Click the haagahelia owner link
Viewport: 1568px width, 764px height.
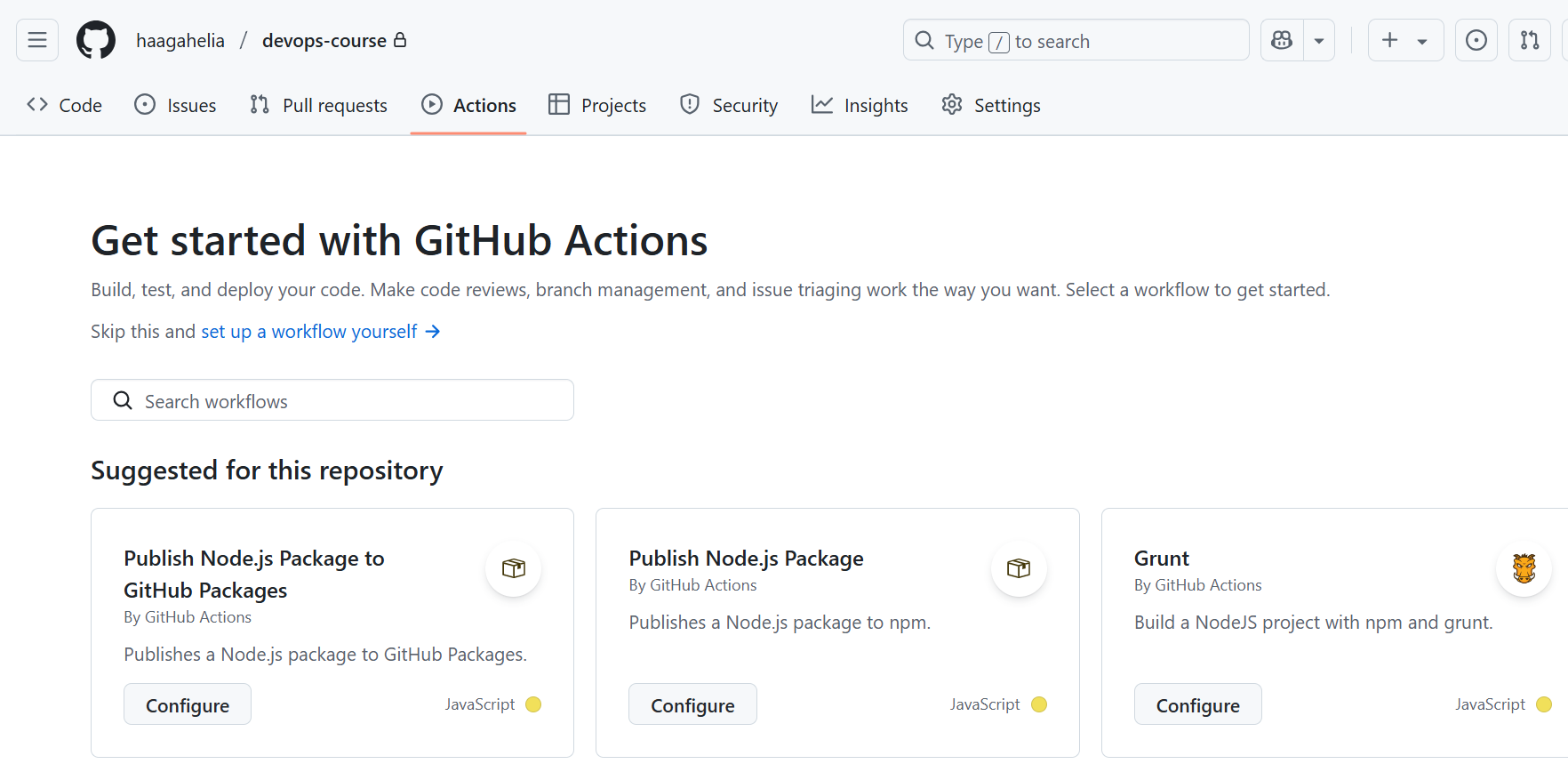(x=180, y=41)
